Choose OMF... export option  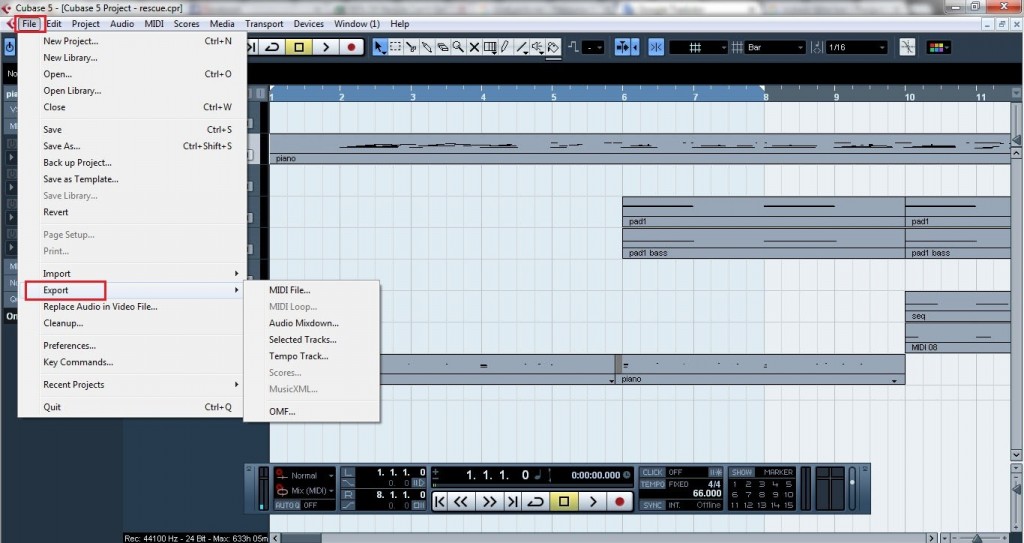click(x=282, y=412)
